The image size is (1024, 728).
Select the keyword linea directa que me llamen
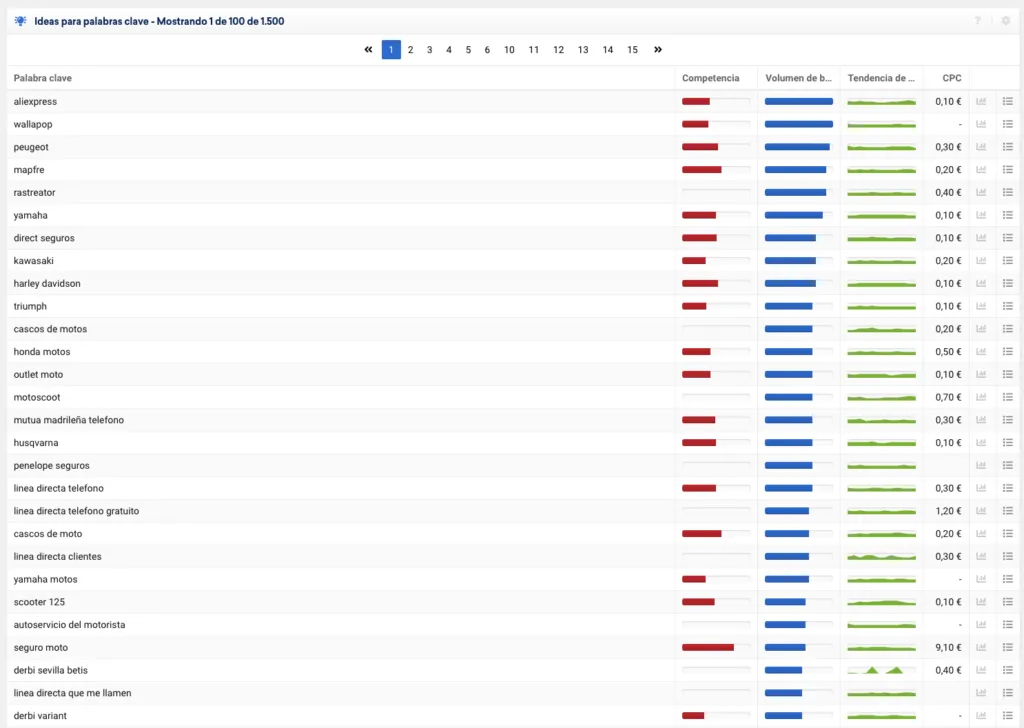[x=72, y=693]
